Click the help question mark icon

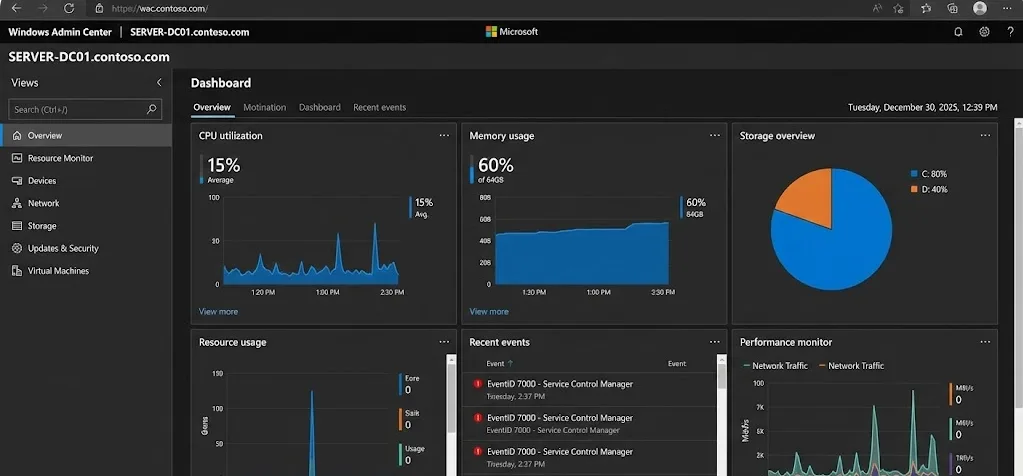(x=1010, y=32)
